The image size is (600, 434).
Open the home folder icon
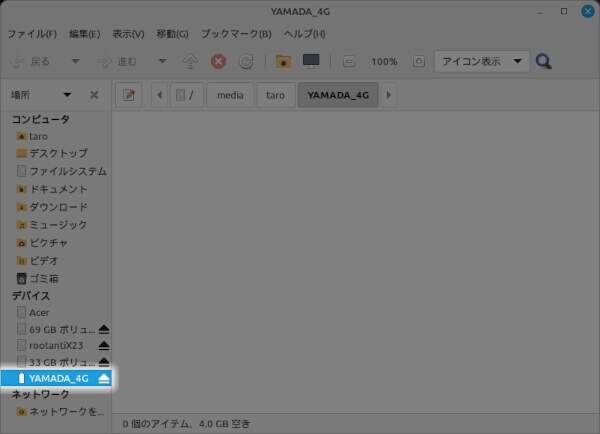click(x=283, y=61)
